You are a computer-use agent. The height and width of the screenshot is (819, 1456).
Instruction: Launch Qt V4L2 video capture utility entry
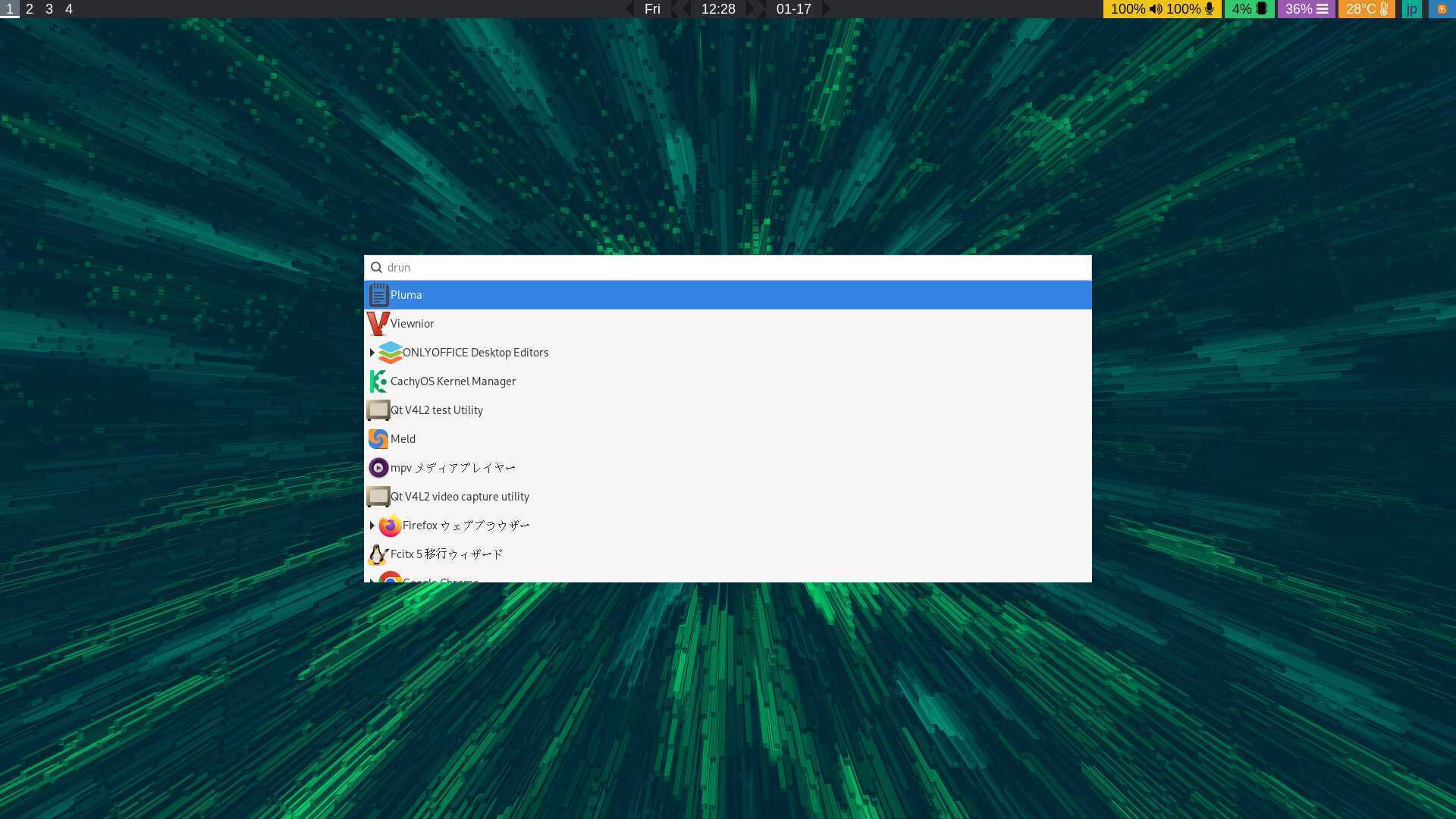point(460,497)
